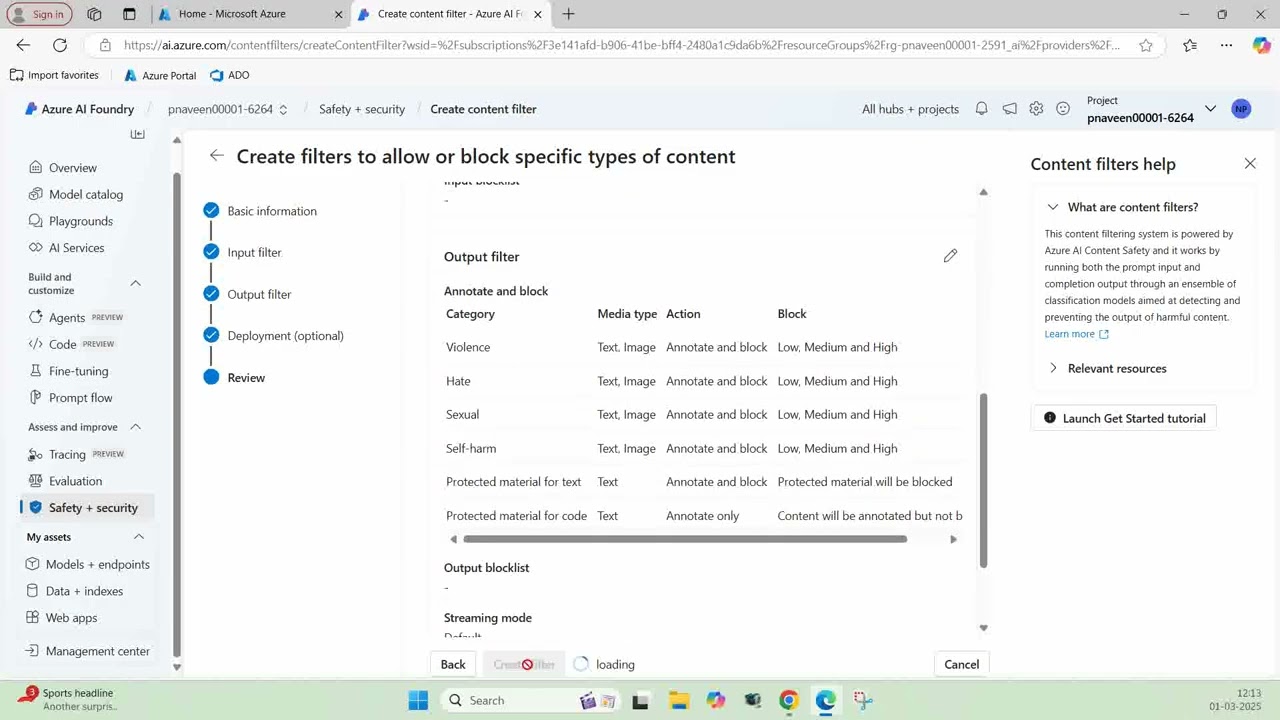The image size is (1280, 720).
Task: Collapse My assets group
Action: pyautogui.click(x=139, y=537)
